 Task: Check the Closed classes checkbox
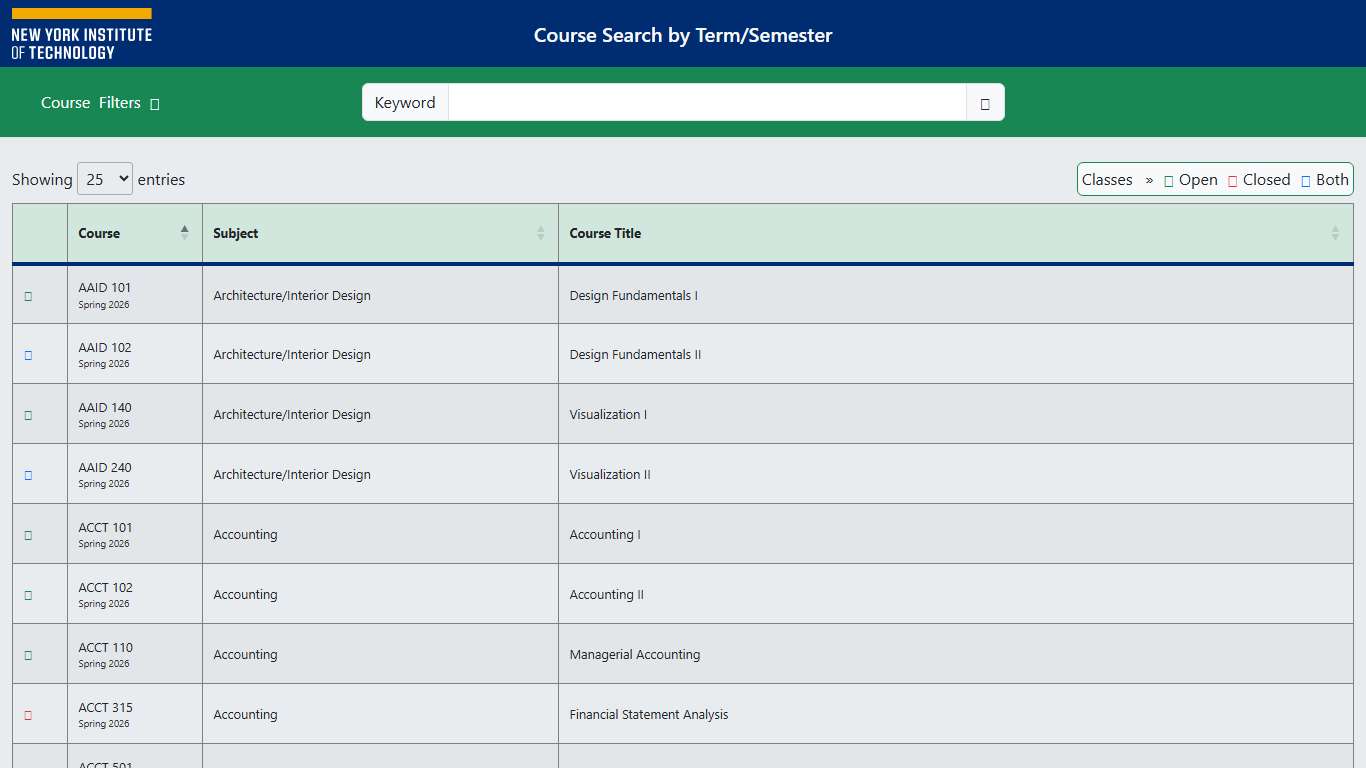coord(1234,179)
